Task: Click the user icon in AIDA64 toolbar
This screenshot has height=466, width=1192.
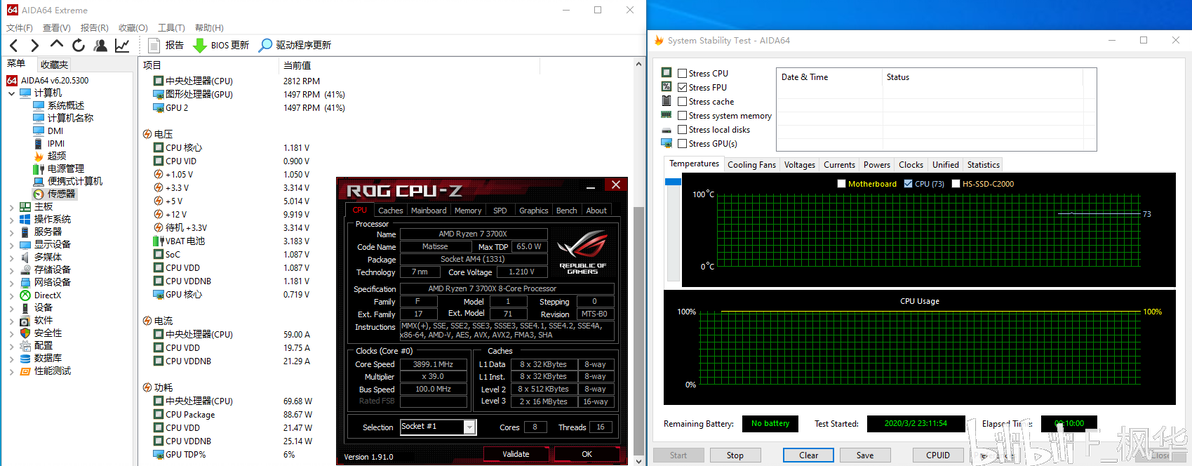Action: click(100, 46)
